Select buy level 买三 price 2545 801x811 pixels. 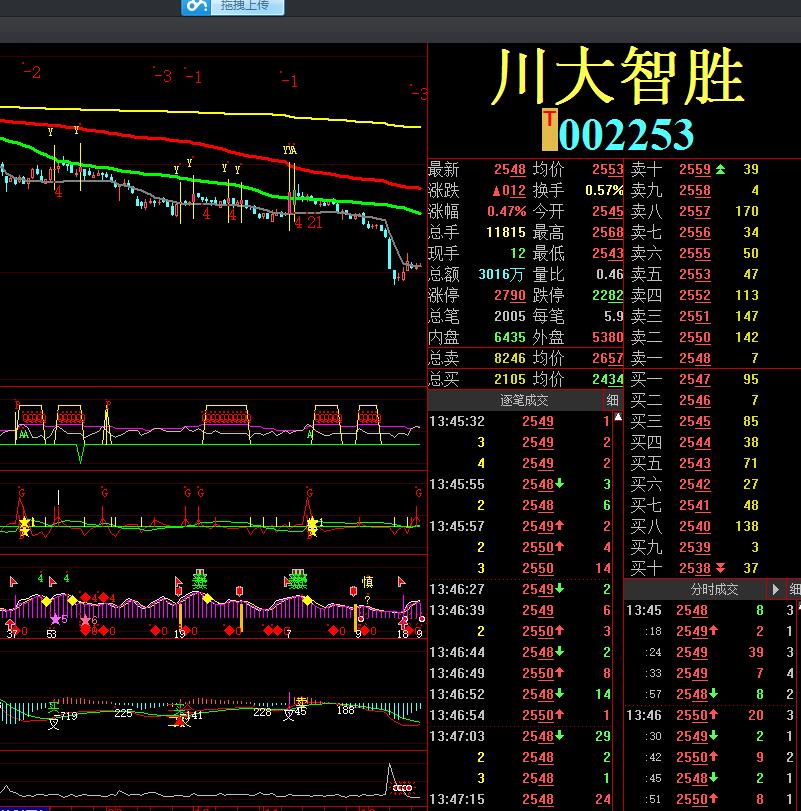(x=694, y=422)
